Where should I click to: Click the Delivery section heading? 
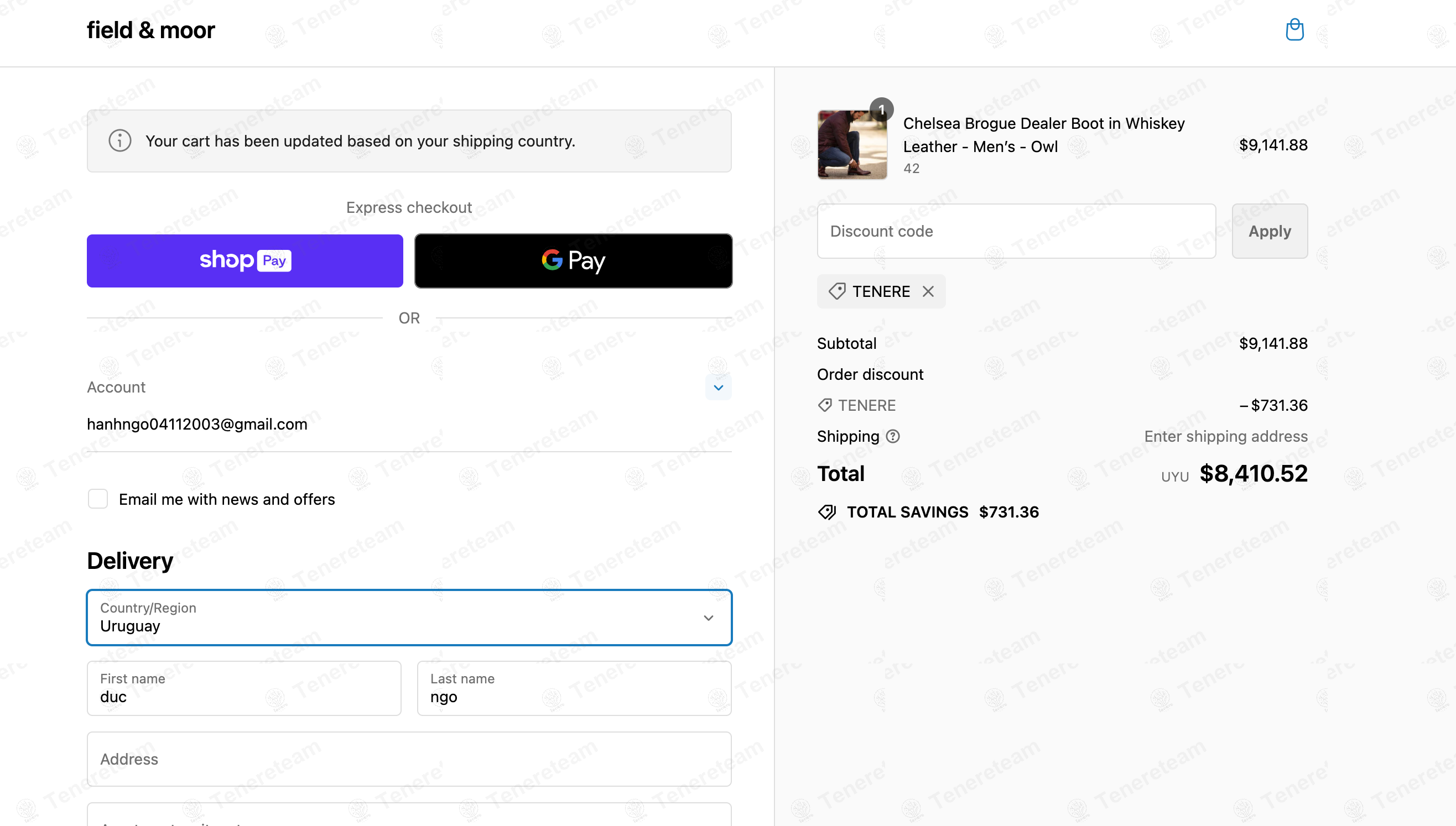[x=130, y=561]
